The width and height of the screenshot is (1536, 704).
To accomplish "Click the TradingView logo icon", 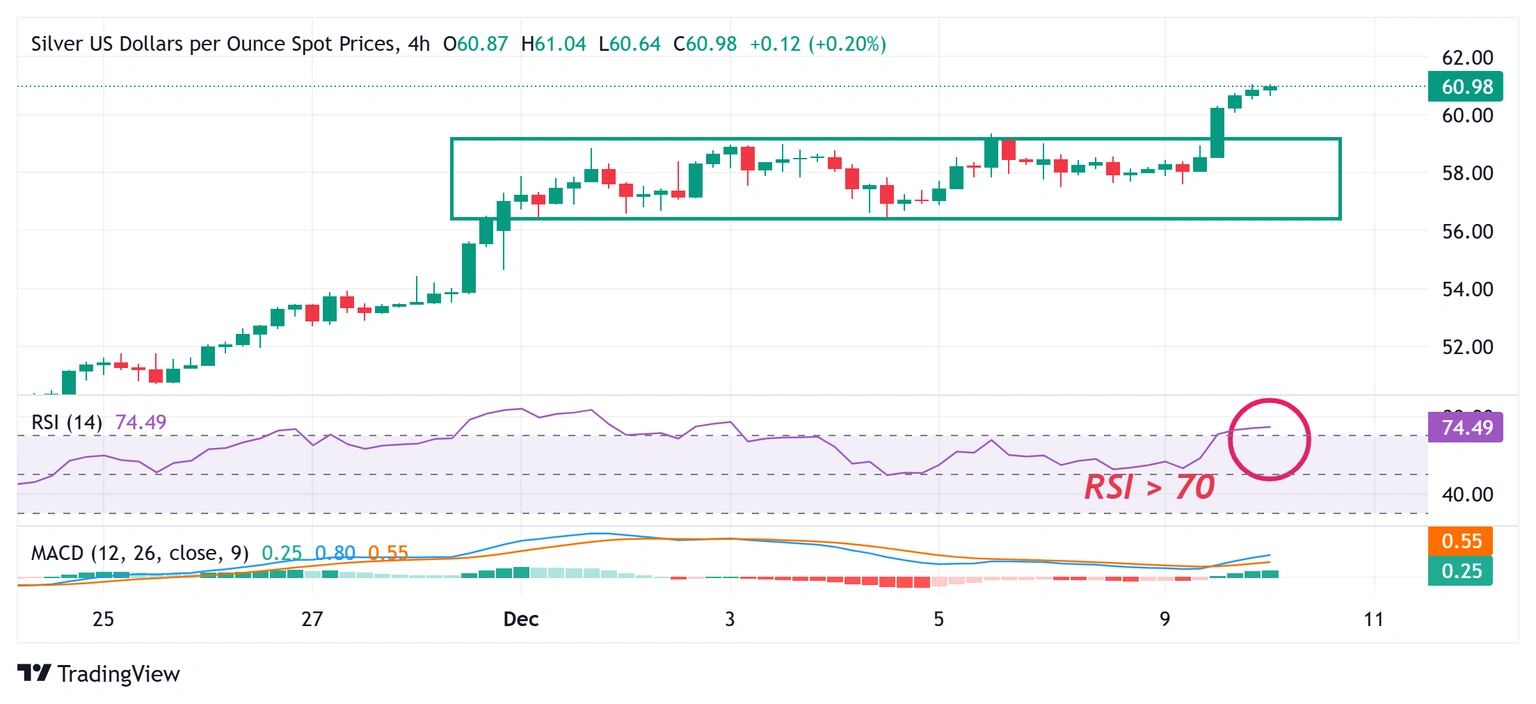I will coord(34,674).
